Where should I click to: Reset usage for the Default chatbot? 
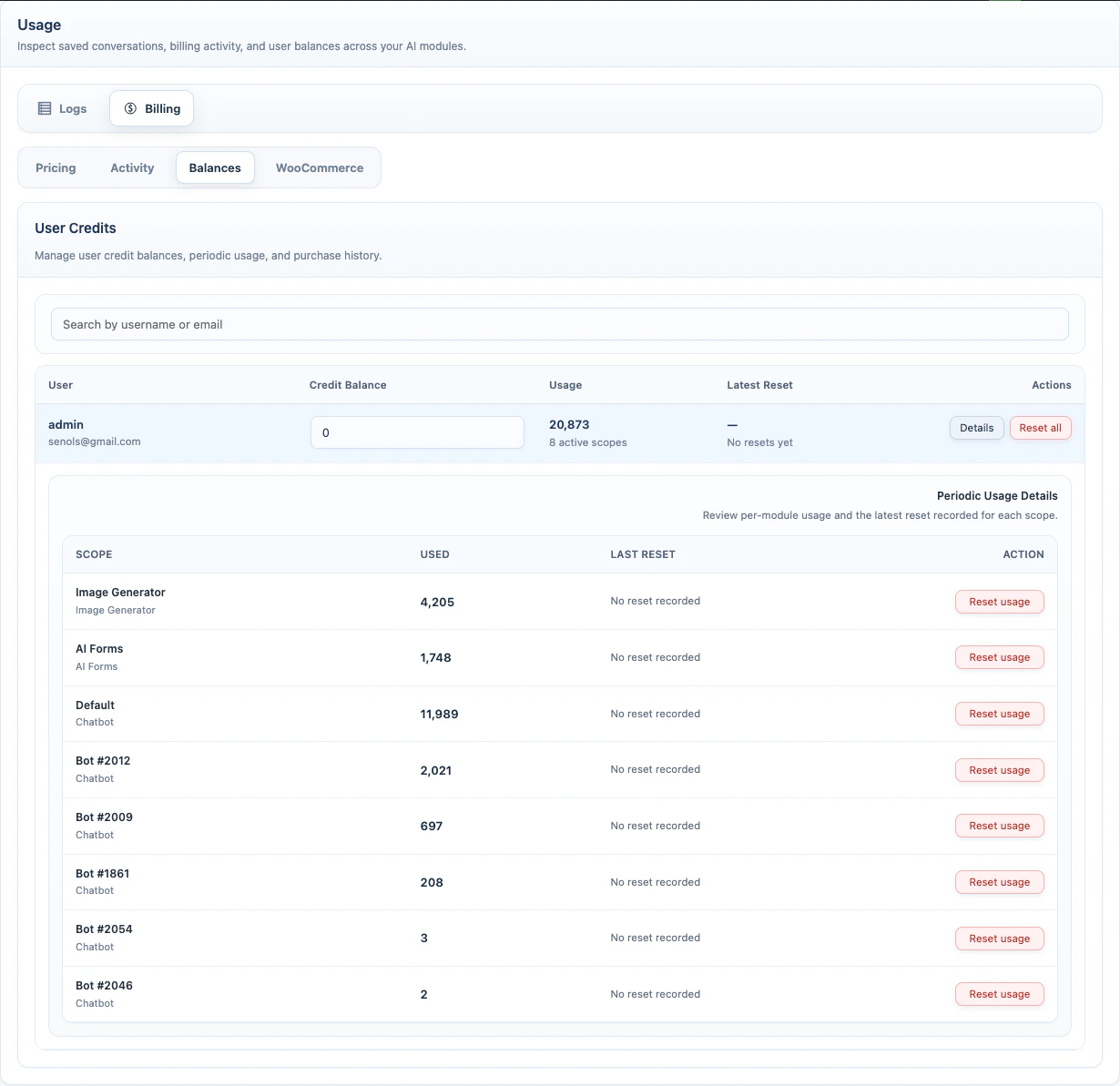click(x=999, y=714)
